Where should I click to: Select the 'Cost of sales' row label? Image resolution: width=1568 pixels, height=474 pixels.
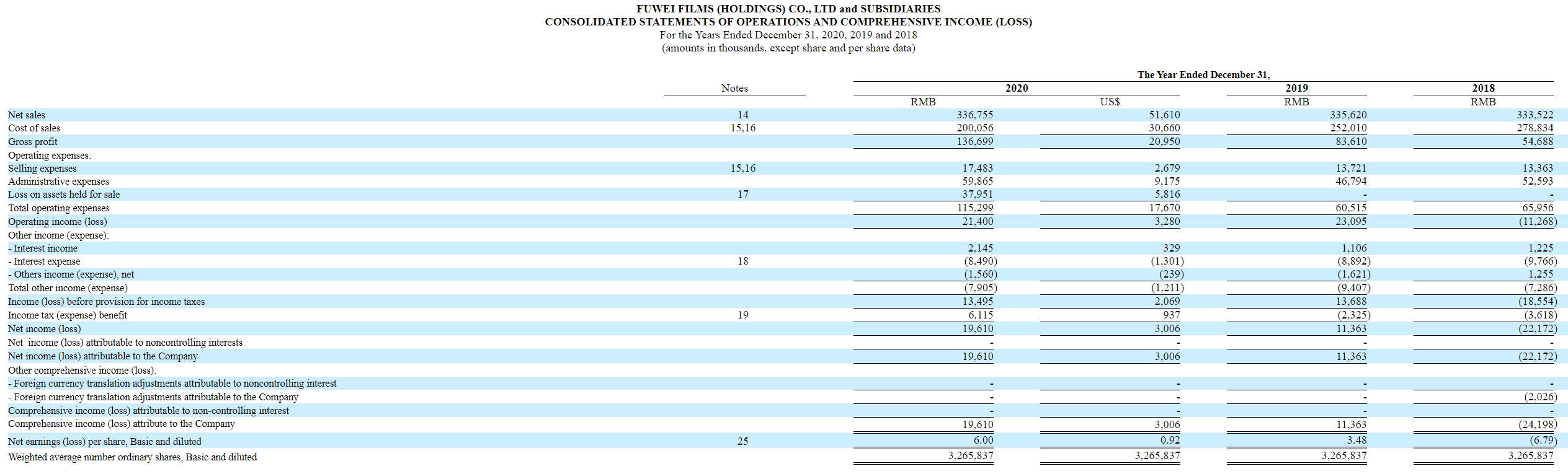34,128
